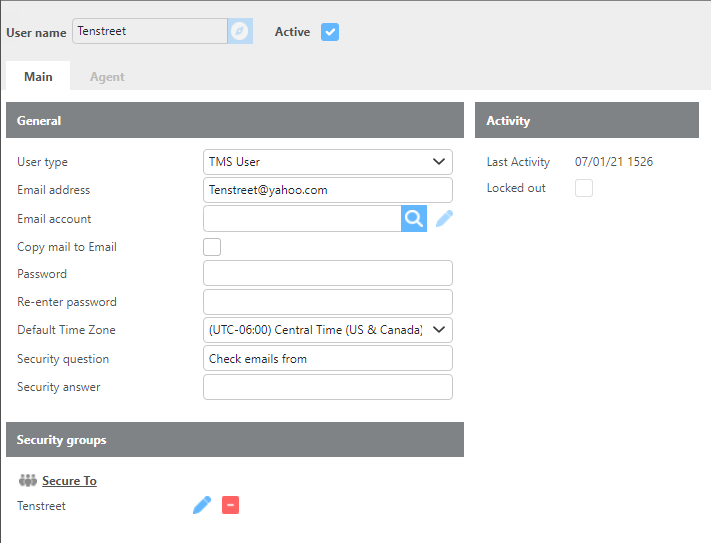This screenshot has width=711, height=543.
Task: Uncheck the Active checkbox
Action: pyautogui.click(x=330, y=32)
